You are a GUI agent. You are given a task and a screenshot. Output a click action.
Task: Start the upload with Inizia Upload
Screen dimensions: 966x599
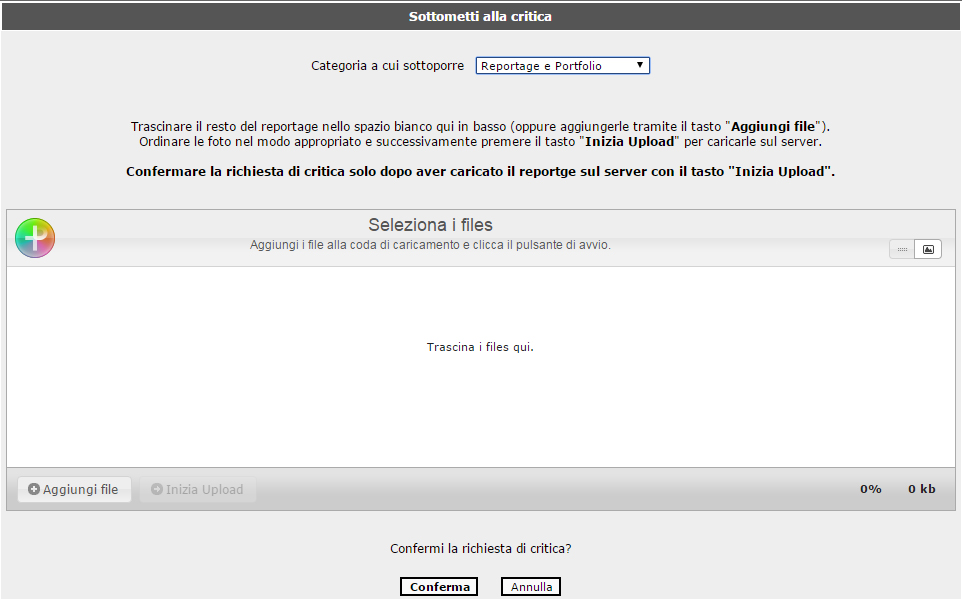[197, 490]
